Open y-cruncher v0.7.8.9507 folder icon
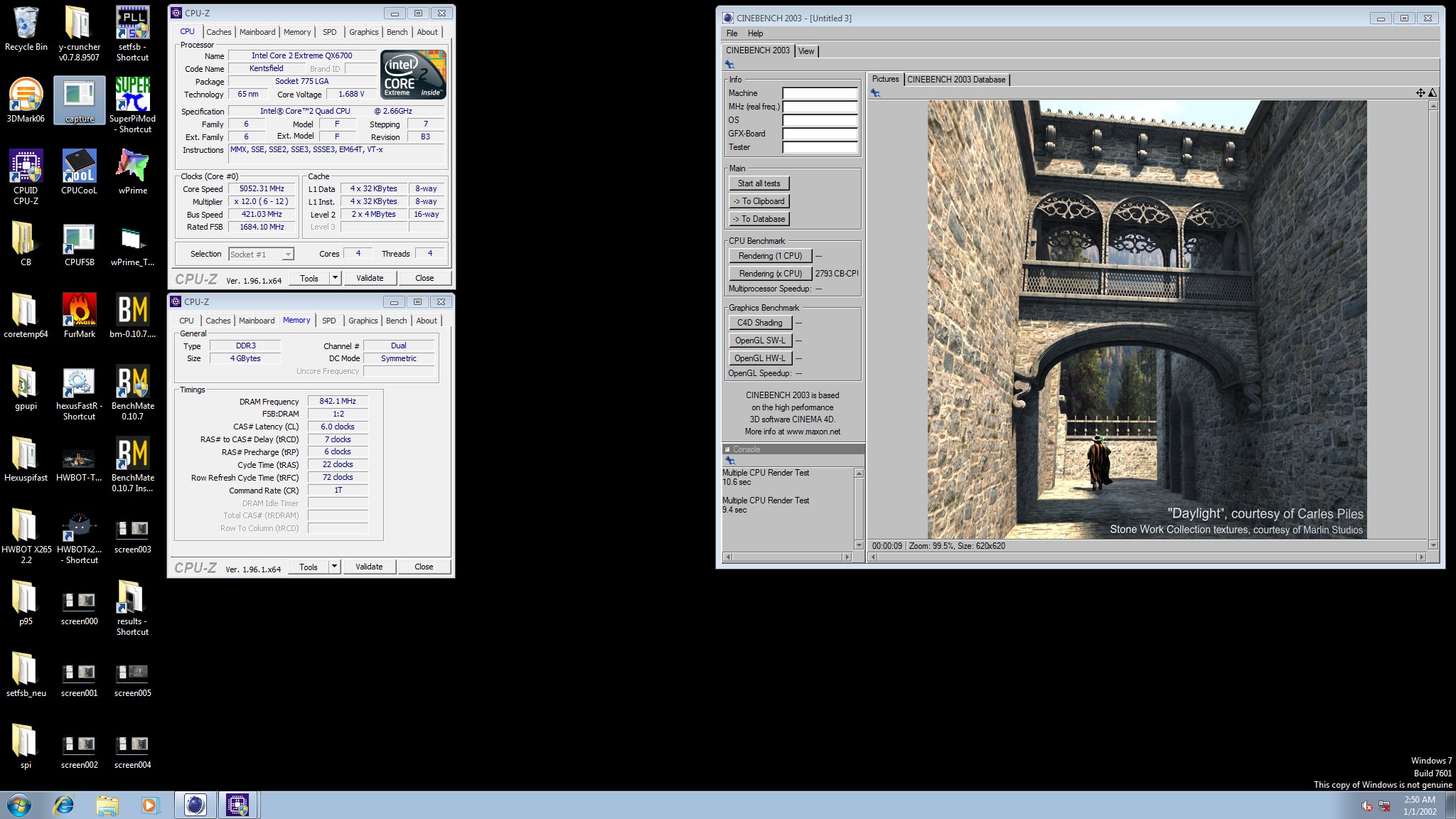The width and height of the screenshot is (1456, 819). tap(79, 32)
